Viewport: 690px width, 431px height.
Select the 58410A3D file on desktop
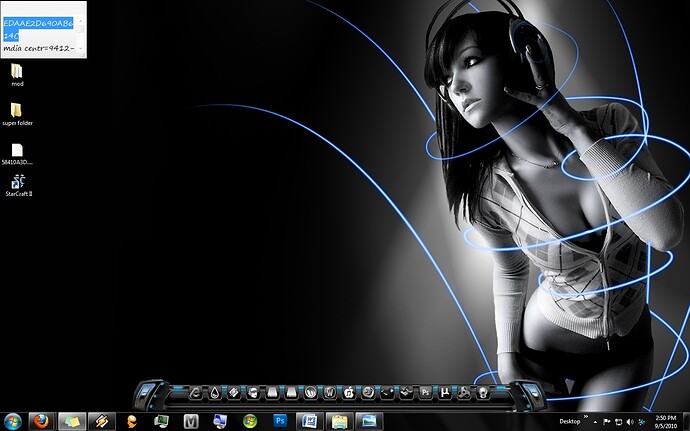[17, 151]
